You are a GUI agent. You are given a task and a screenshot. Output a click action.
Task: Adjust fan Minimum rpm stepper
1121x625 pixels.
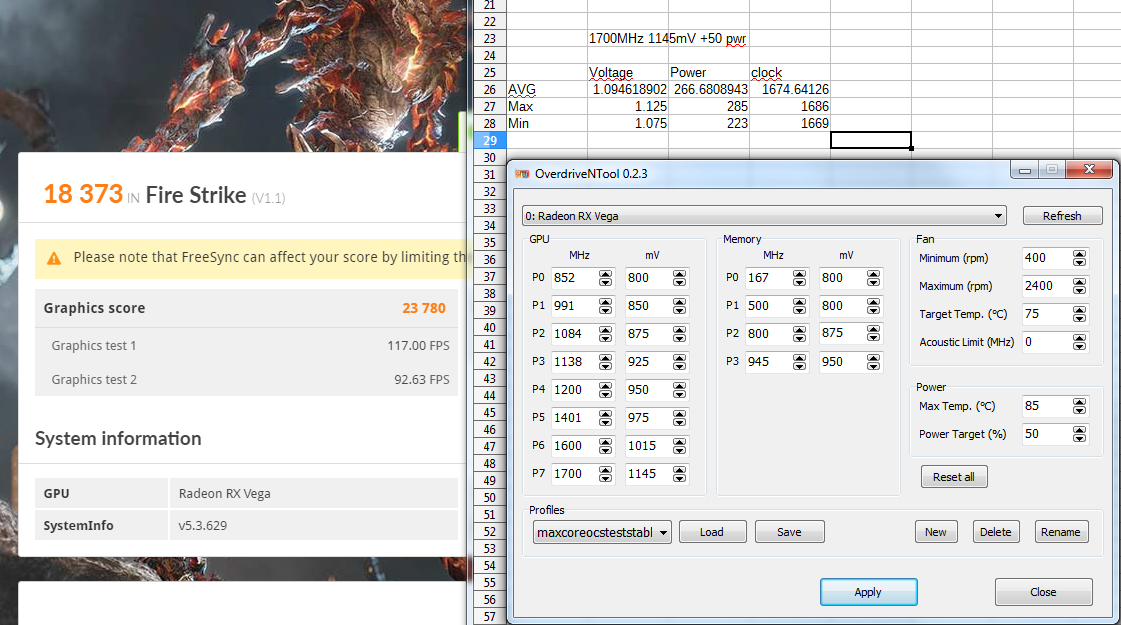coord(1080,257)
